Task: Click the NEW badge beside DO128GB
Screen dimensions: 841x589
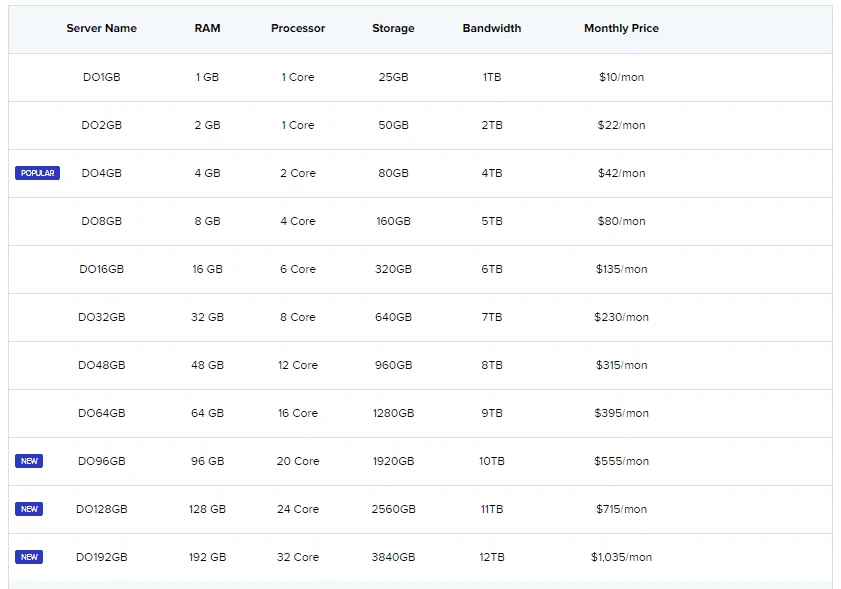Action: point(29,508)
